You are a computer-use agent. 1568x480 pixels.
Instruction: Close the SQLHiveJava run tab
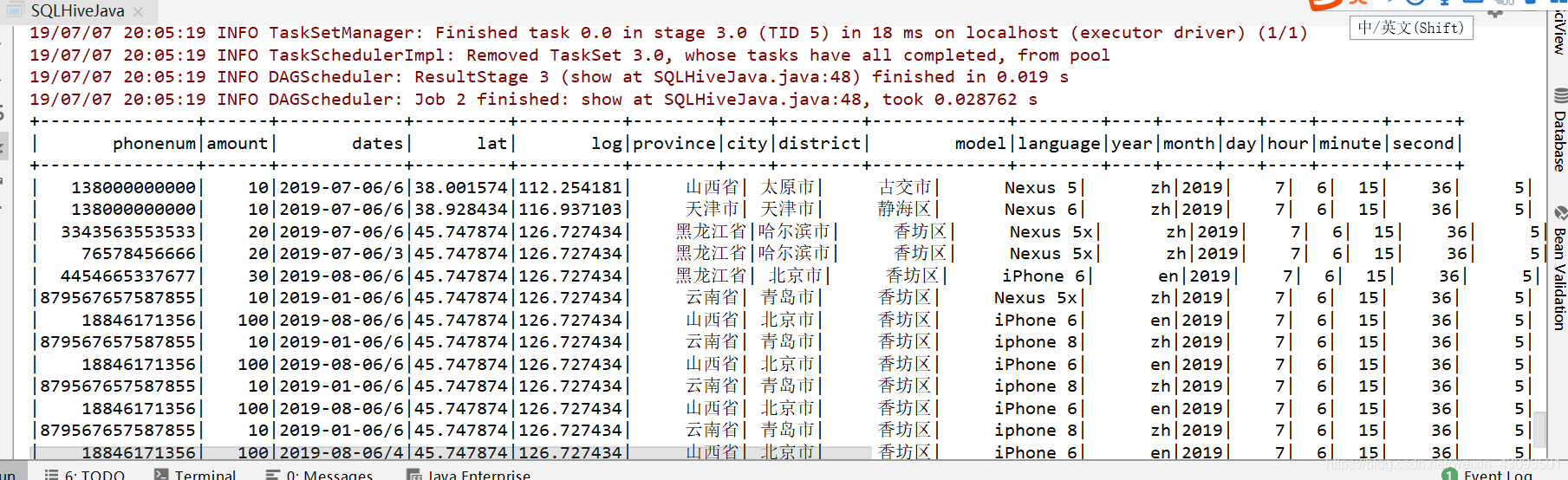pos(140,11)
